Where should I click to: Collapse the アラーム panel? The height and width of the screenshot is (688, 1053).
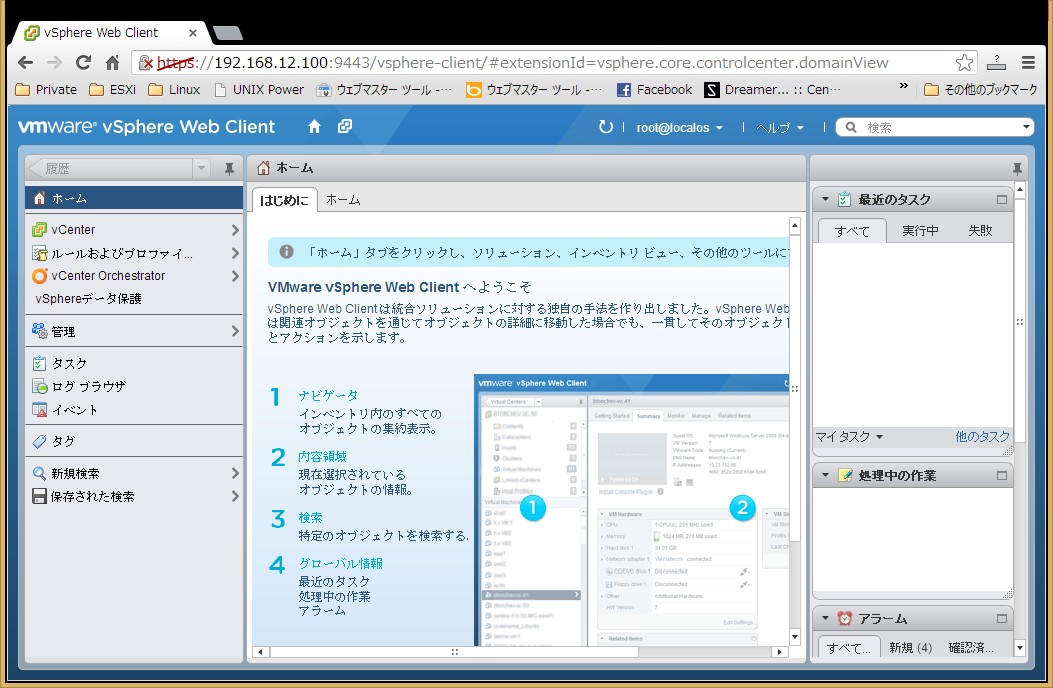point(825,618)
